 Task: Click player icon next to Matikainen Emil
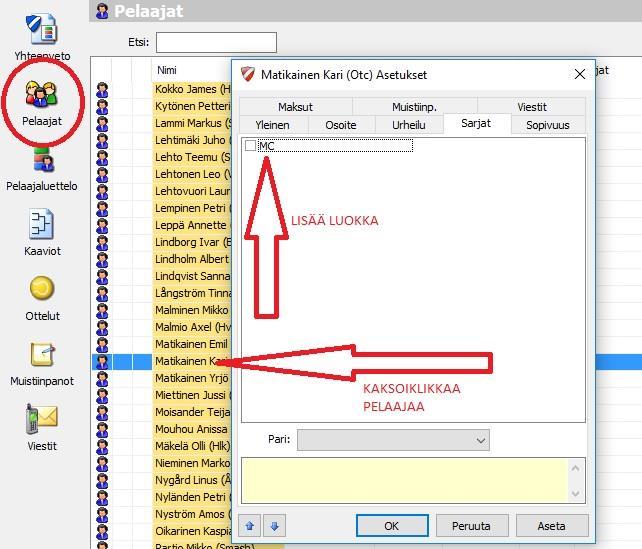pyautogui.click(x=102, y=344)
